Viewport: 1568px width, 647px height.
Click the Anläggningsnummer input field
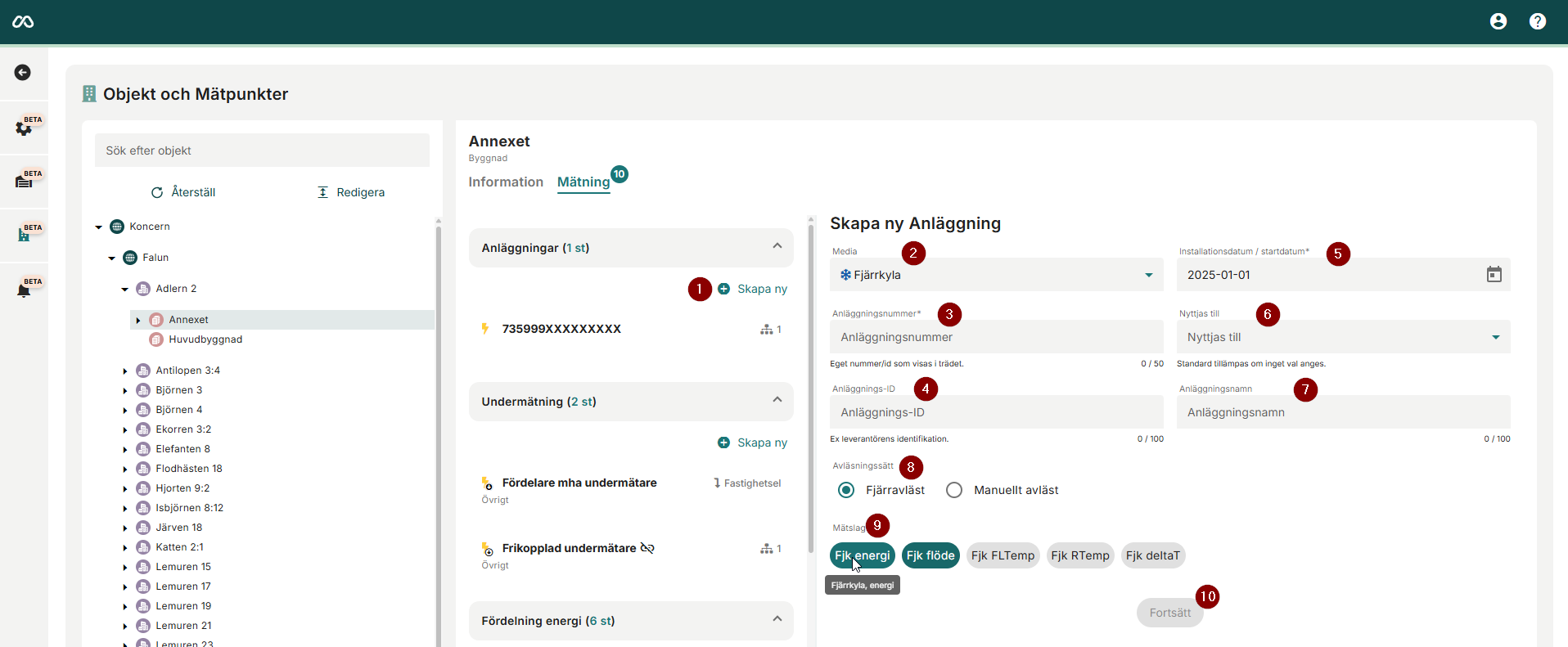(x=996, y=337)
